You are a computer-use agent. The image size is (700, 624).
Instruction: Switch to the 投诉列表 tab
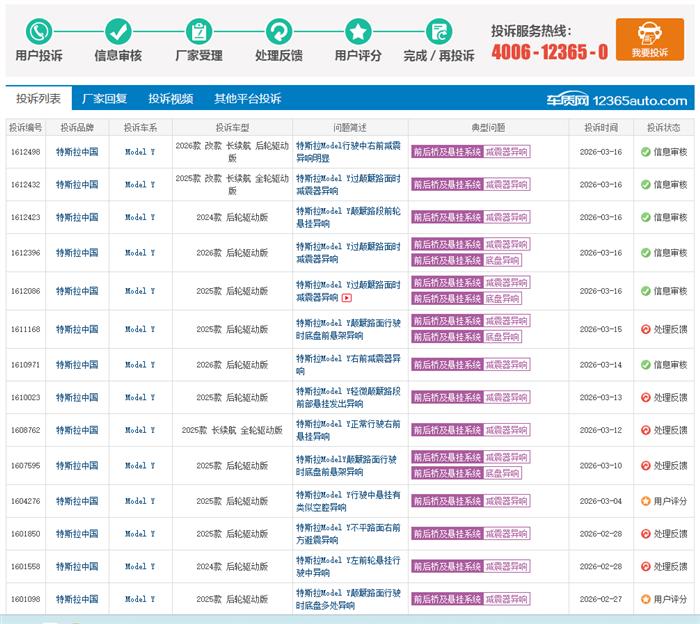coord(39,99)
